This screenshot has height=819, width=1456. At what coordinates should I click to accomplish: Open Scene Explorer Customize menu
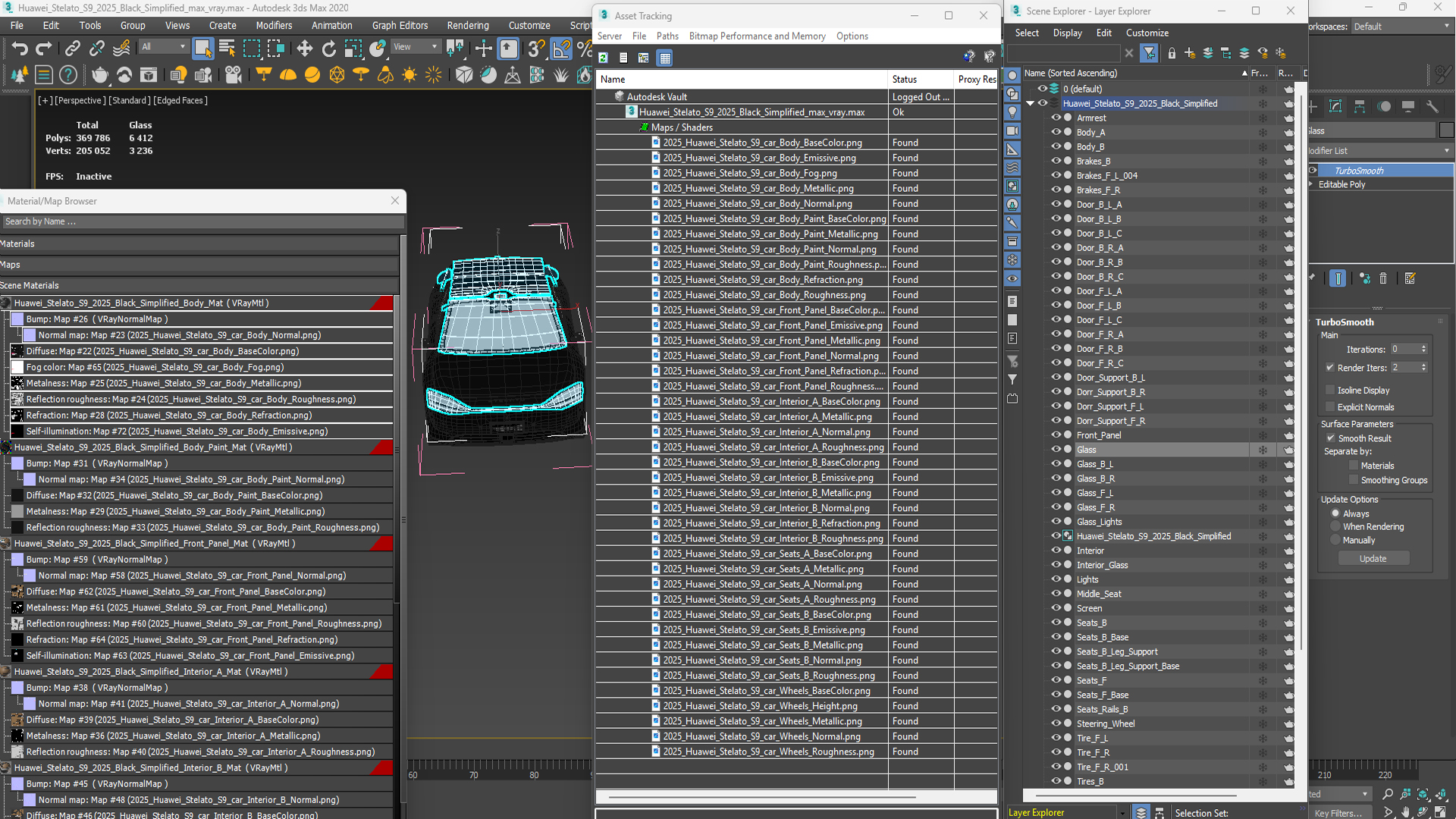[x=1147, y=33]
